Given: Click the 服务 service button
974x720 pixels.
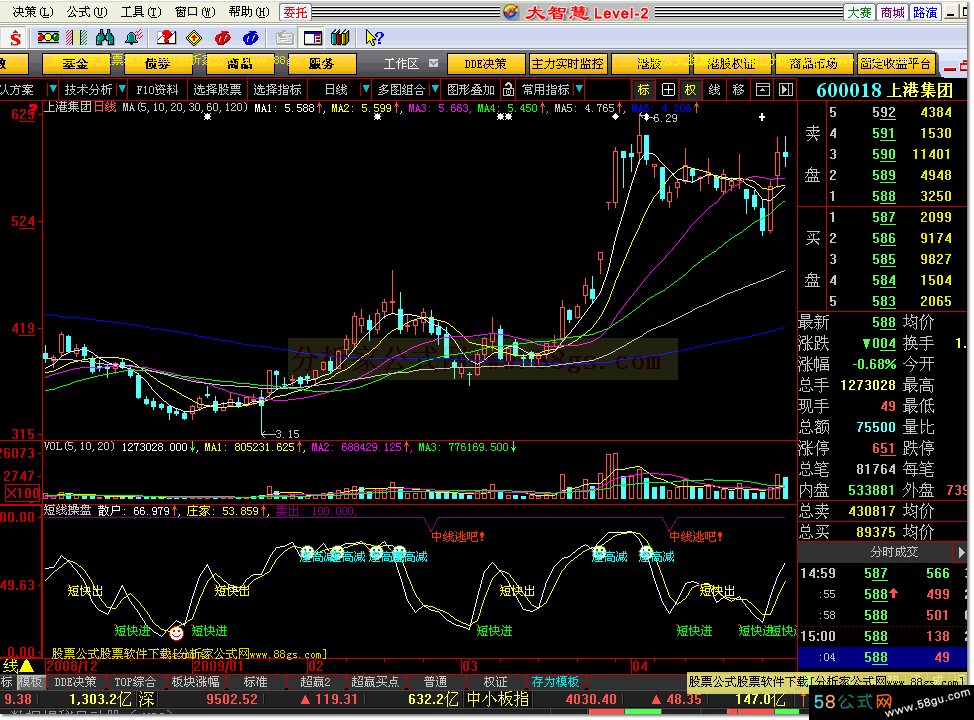Looking at the screenshot, I should [x=321, y=64].
